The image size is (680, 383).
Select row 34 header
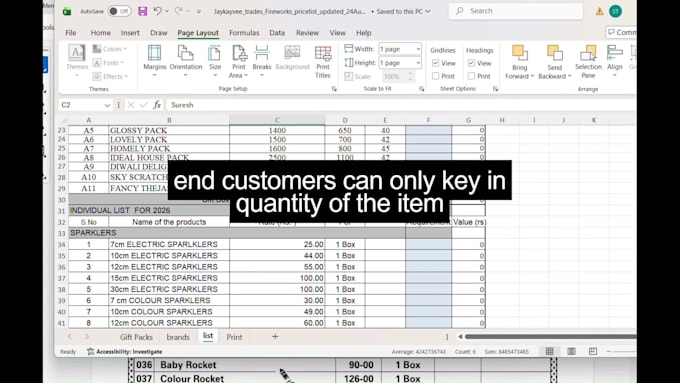[x=62, y=245]
